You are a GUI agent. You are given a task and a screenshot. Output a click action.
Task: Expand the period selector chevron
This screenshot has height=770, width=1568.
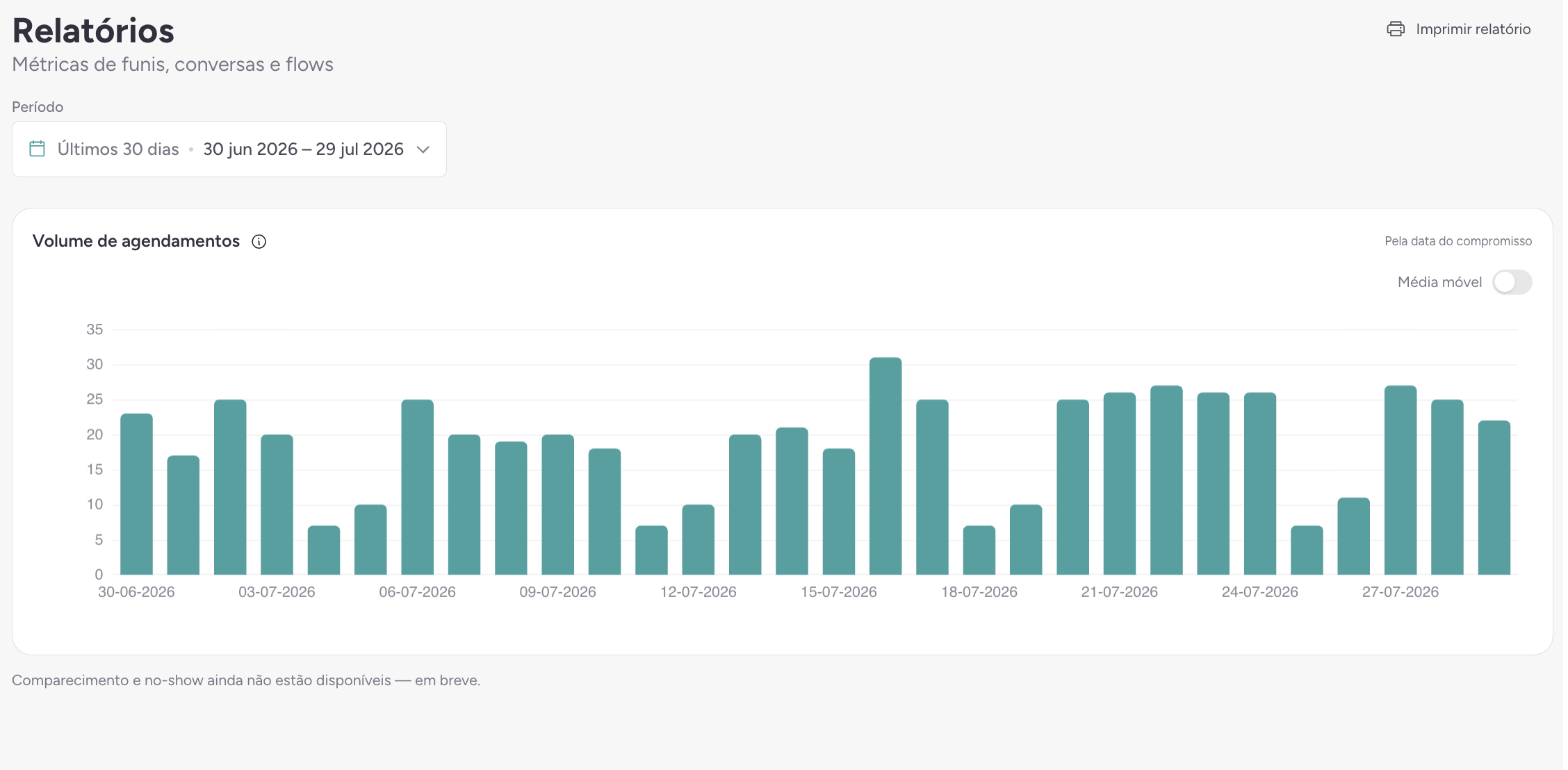click(x=423, y=149)
